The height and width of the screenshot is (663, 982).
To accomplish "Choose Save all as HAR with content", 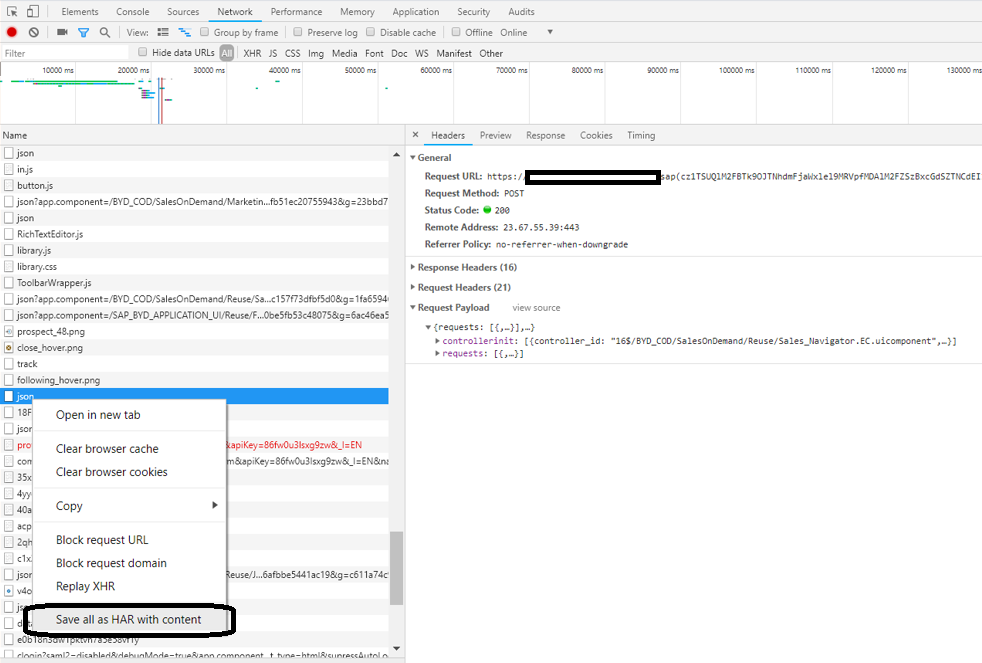I will [x=129, y=620].
